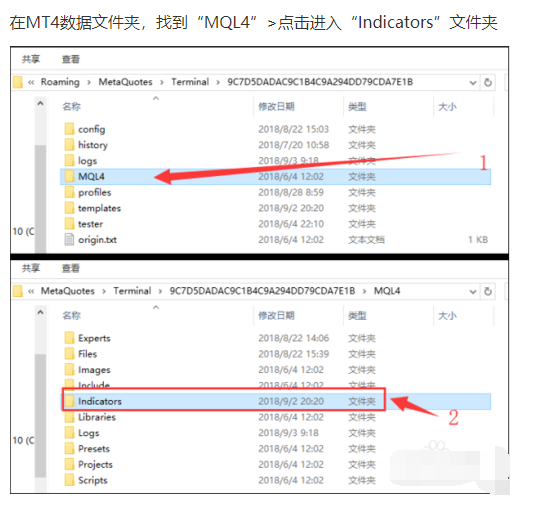558x509 pixels.
Task: Click the Presets folder icon
Action: [69, 448]
